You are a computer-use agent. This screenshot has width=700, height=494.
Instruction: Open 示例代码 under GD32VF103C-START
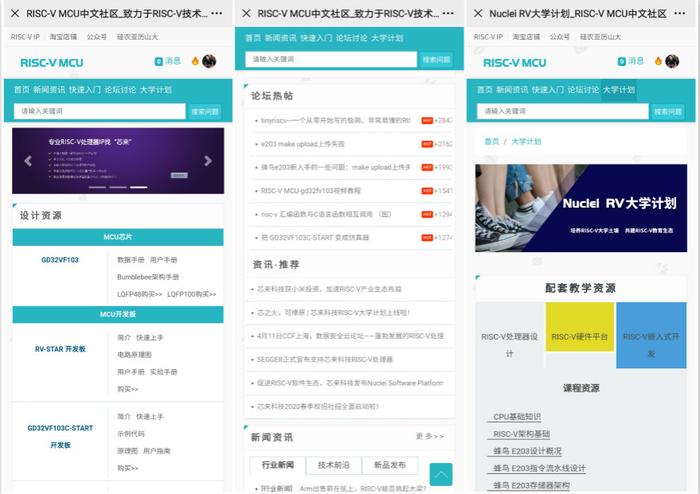[x=131, y=434]
